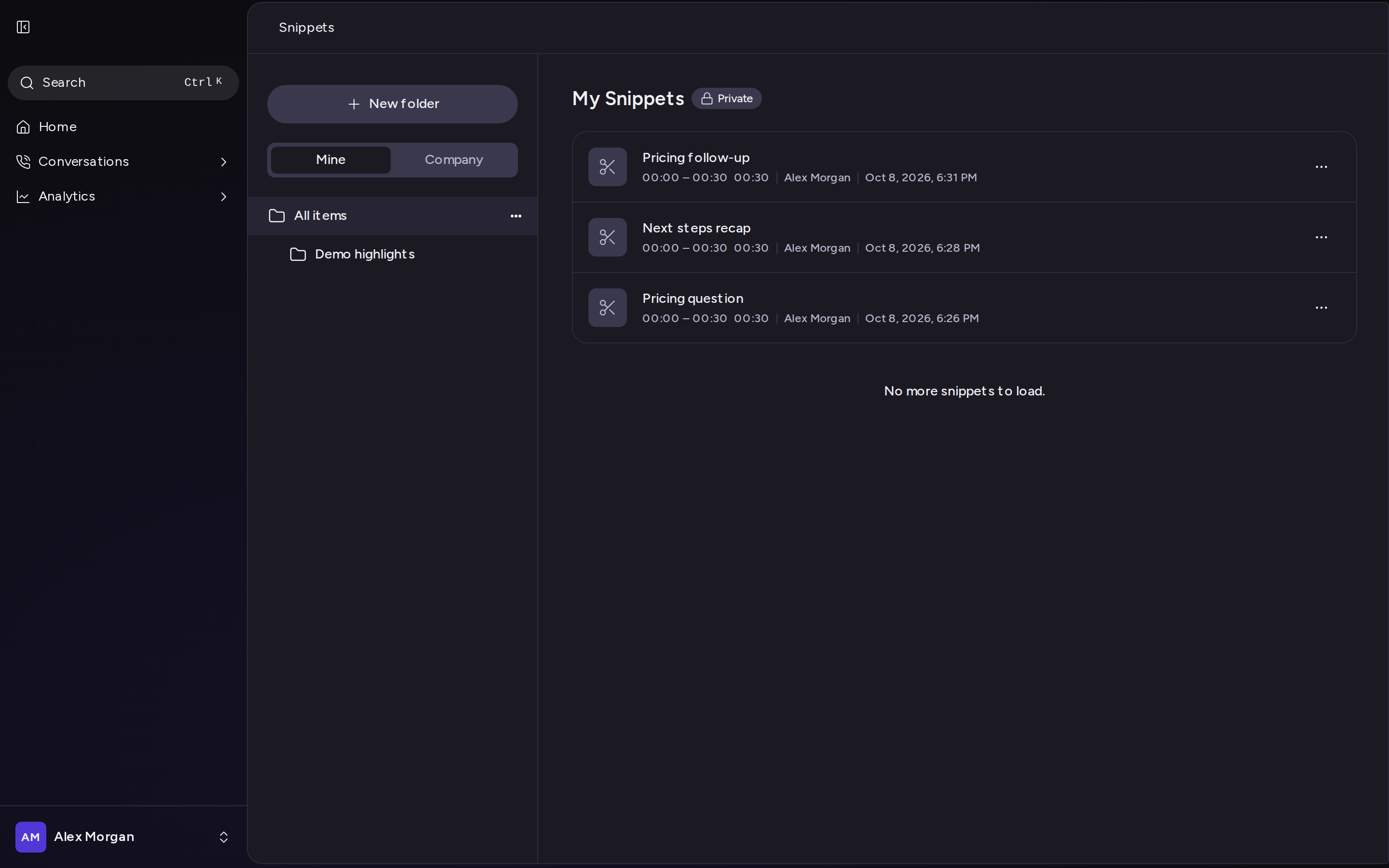Screen dimensions: 1389x868
Task: Click Alex Morgan name in sidebar footer
Action: click(x=94, y=837)
